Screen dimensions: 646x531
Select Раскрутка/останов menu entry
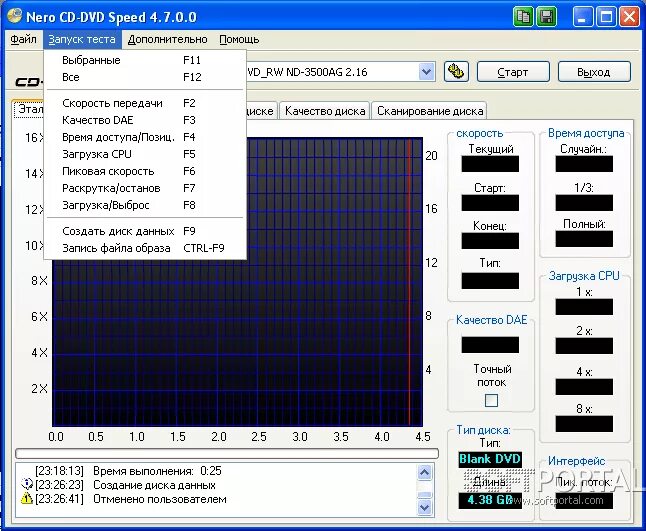click(145, 188)
